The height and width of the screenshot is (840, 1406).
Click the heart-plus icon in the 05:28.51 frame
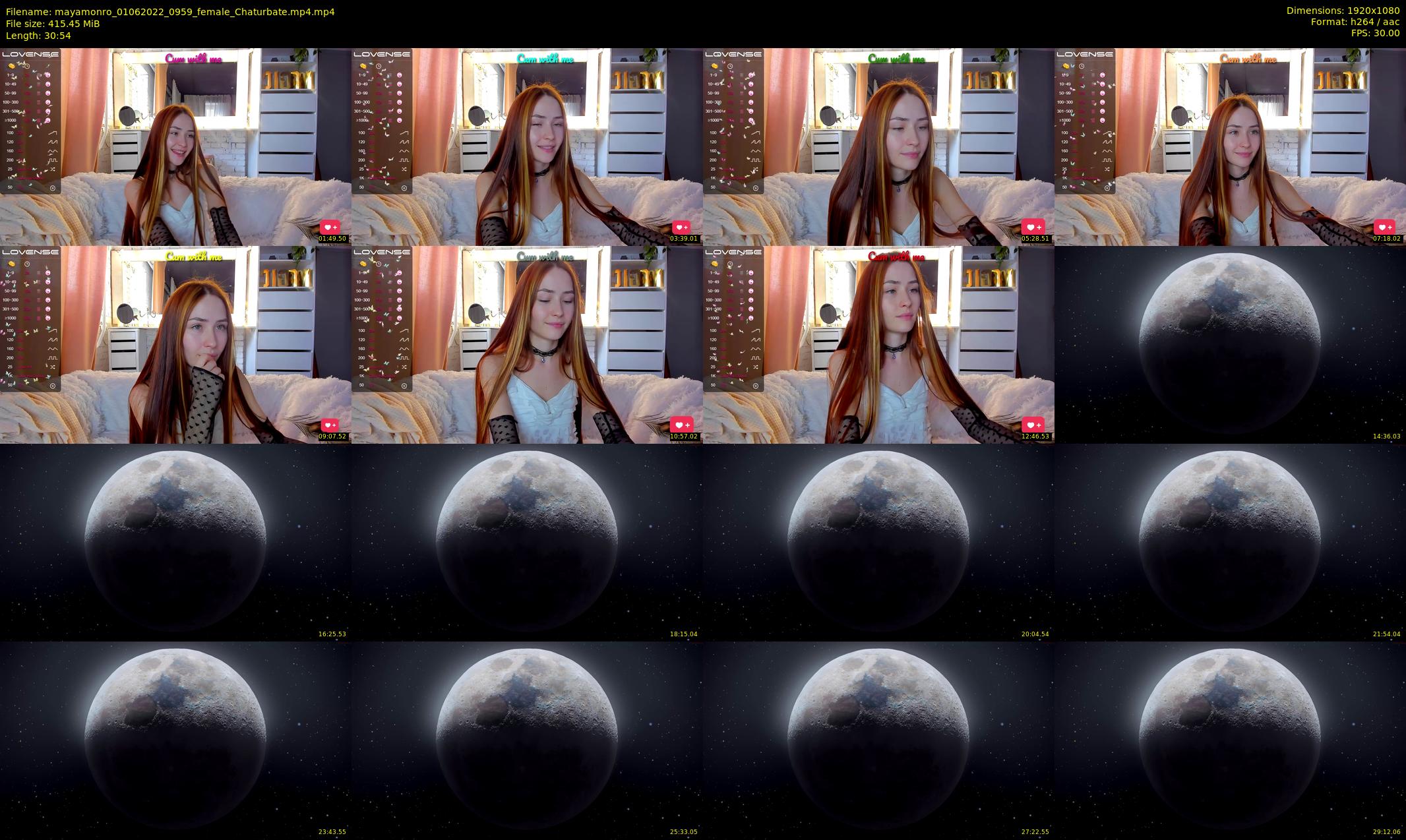coord(1033,227)
